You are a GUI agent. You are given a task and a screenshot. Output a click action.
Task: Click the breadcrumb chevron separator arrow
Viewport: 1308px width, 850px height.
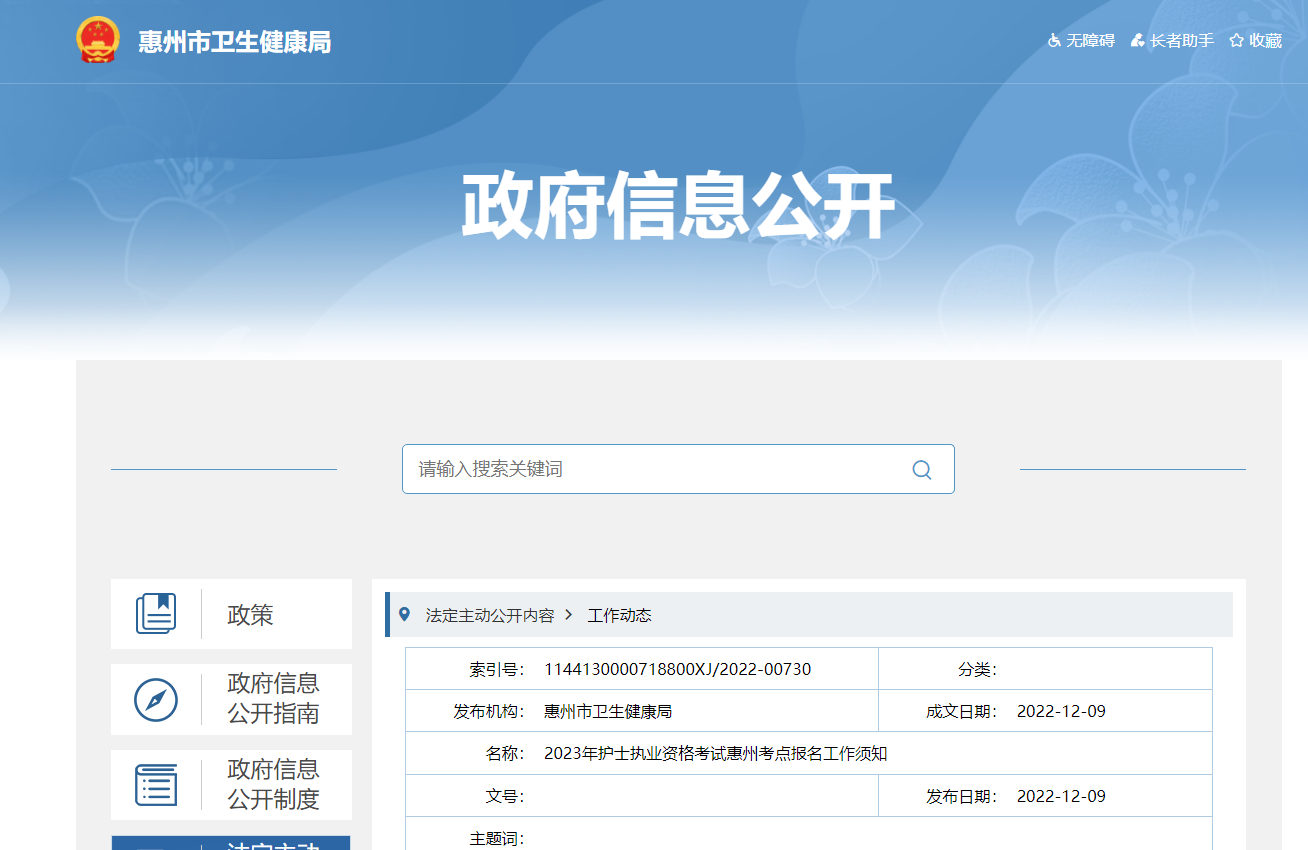[569, 615]
